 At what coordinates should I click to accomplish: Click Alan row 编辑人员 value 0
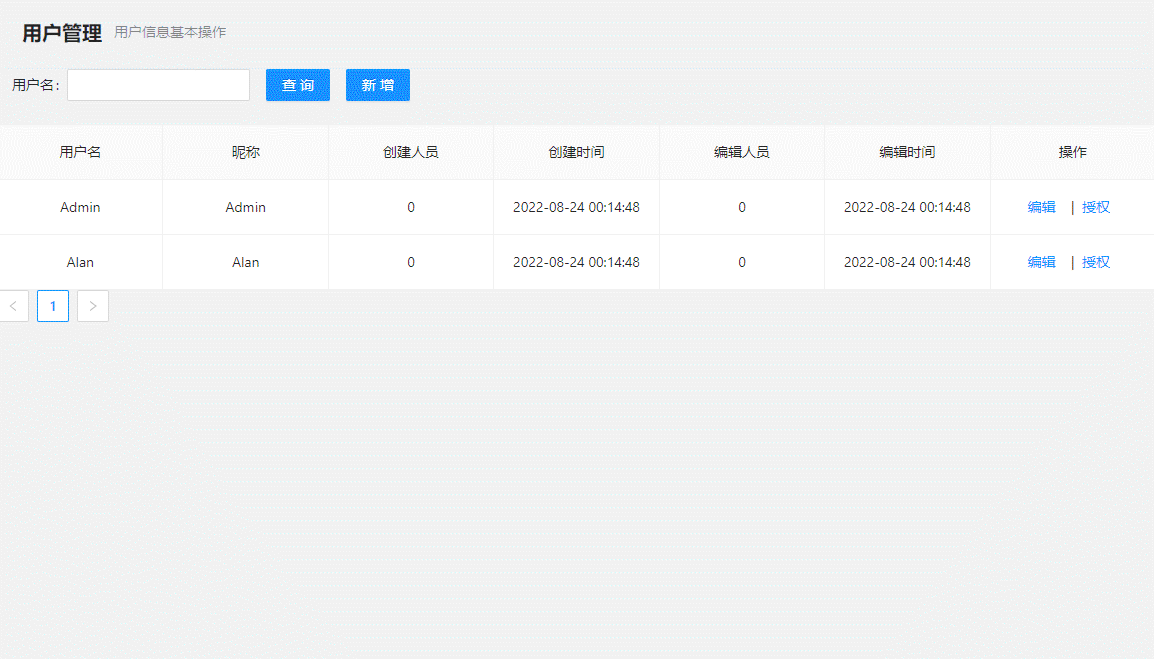(742, 263)
